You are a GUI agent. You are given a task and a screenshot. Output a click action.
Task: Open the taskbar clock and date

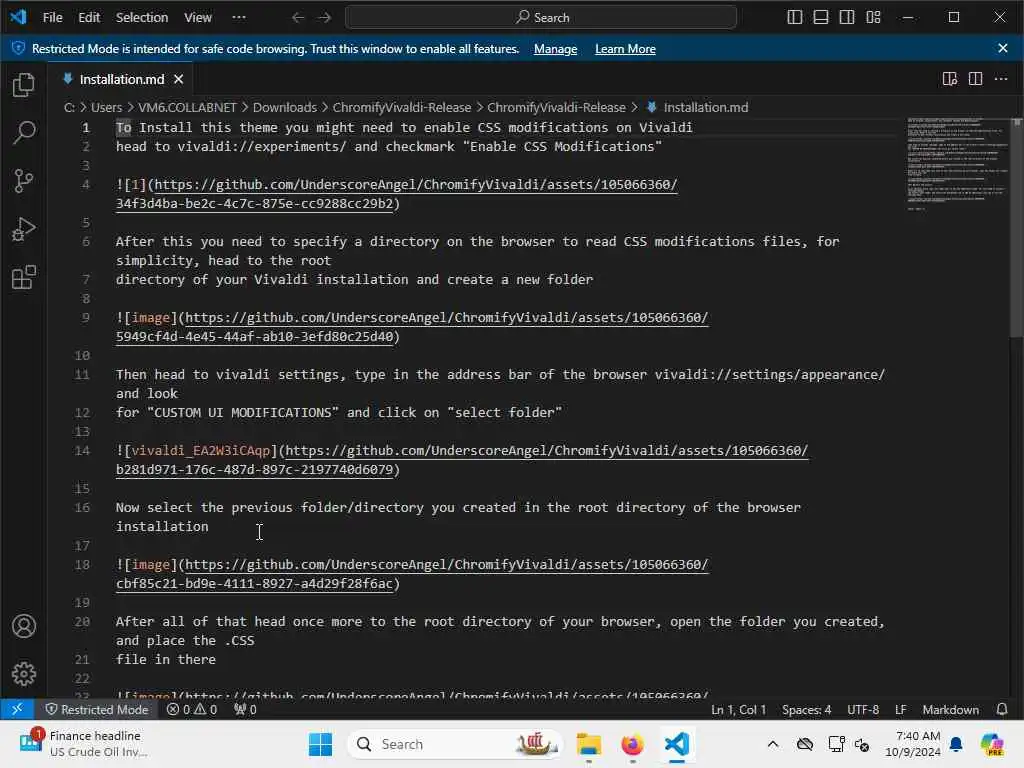click(912, 744)
